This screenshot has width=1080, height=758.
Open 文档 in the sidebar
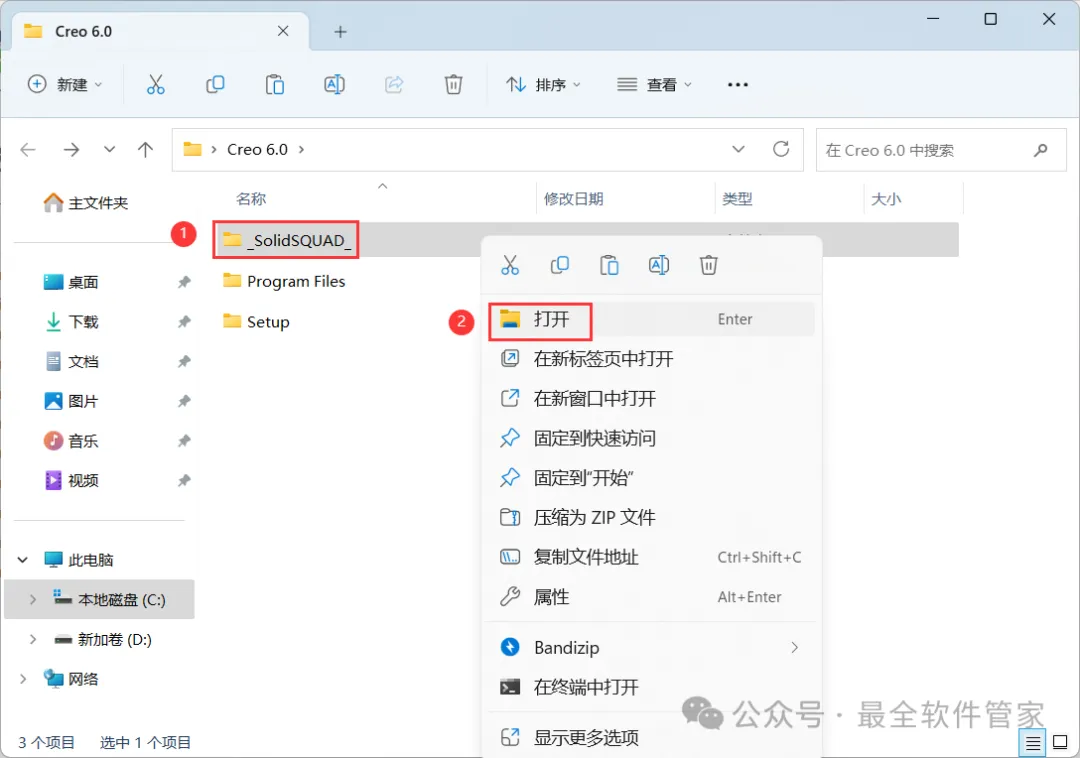tap(71, 361)
